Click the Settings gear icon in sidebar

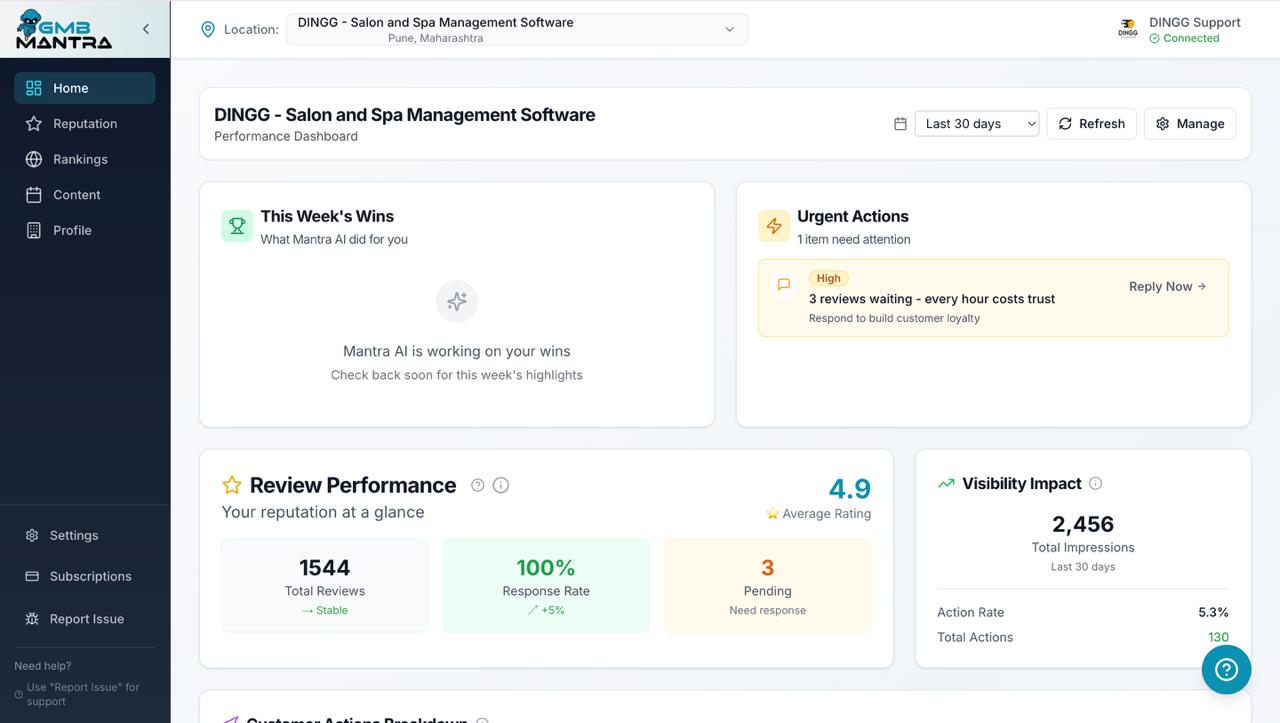point(32,535)
